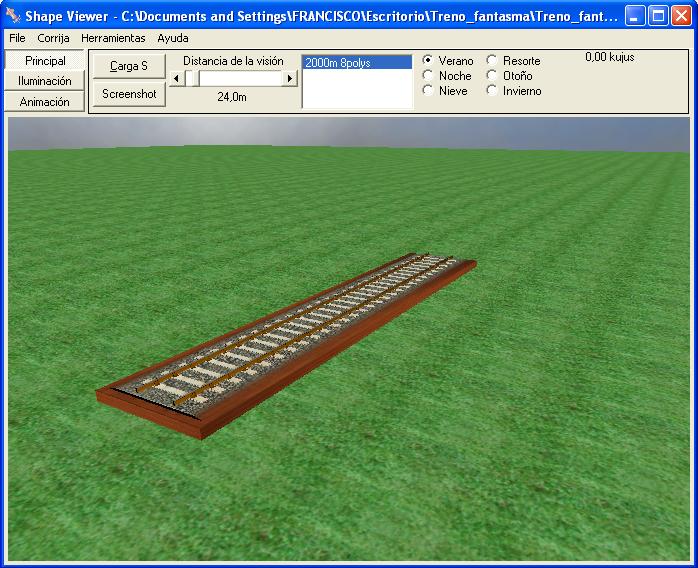Open the Corrija menu

click(x=53, y=38)
